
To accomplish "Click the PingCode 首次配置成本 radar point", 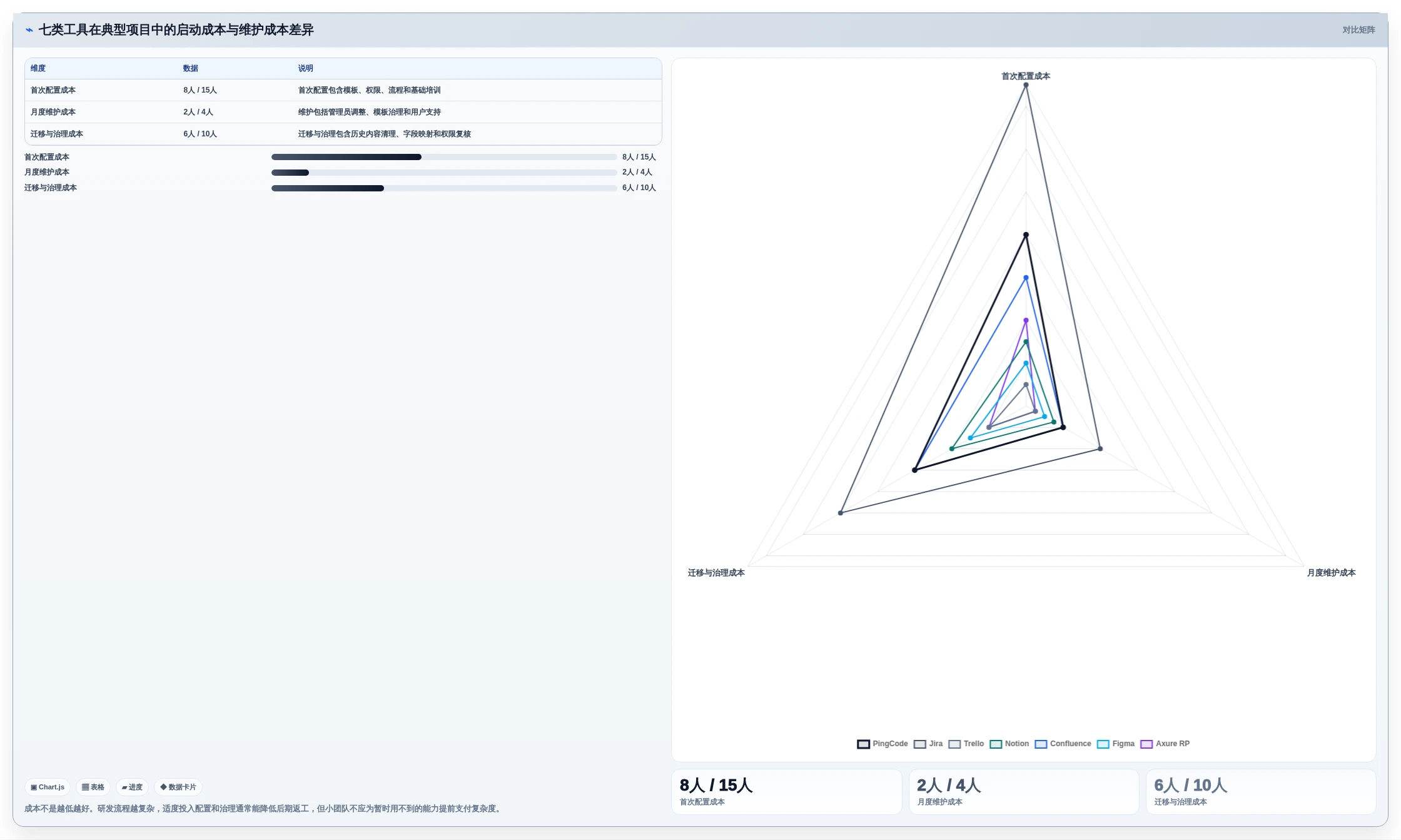I will click(1026, 235).
